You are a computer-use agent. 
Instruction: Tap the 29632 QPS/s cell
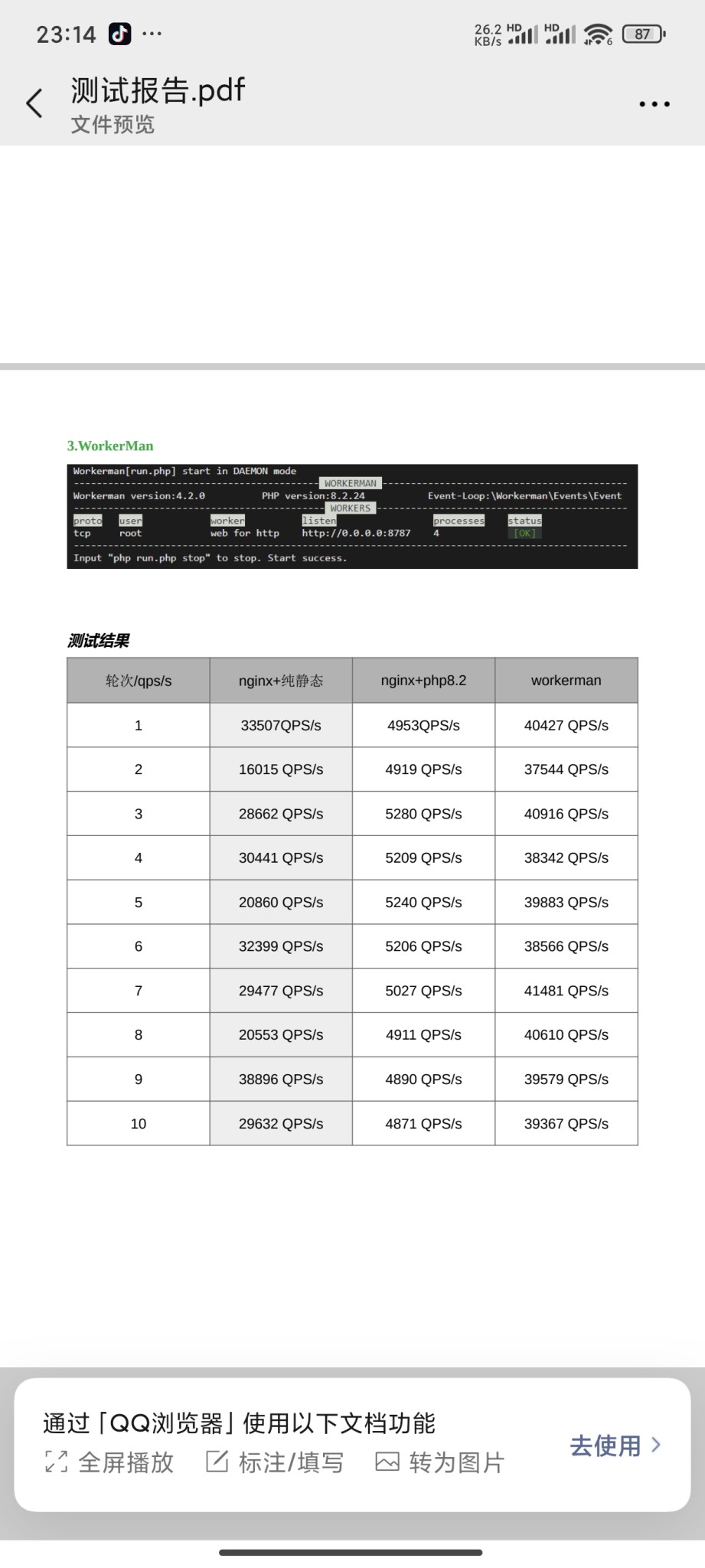pyautogui.click(x=281, y=1124)
